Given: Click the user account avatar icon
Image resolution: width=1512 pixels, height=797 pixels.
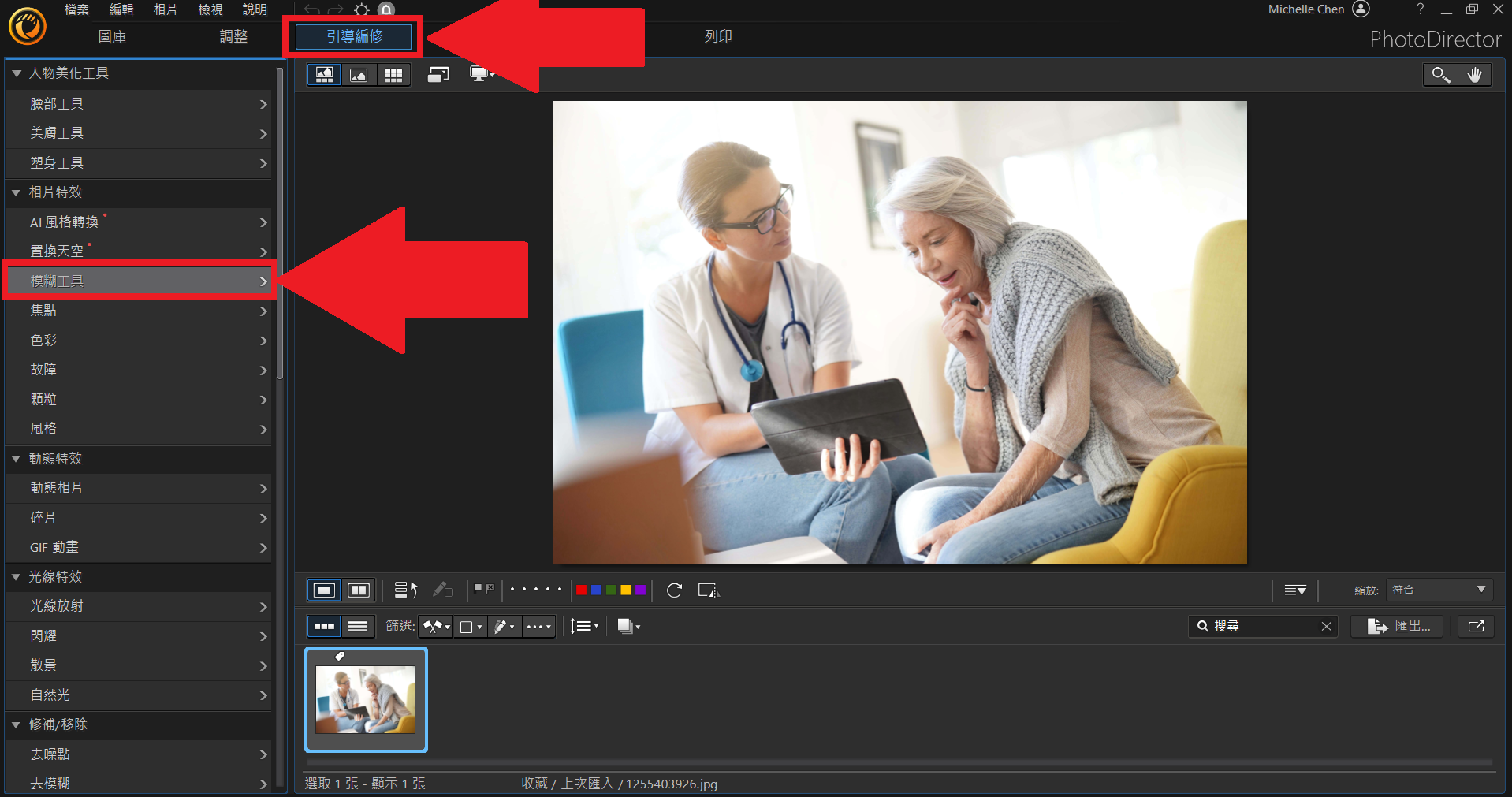Looking at the screenshot, I should [1361, 9].
